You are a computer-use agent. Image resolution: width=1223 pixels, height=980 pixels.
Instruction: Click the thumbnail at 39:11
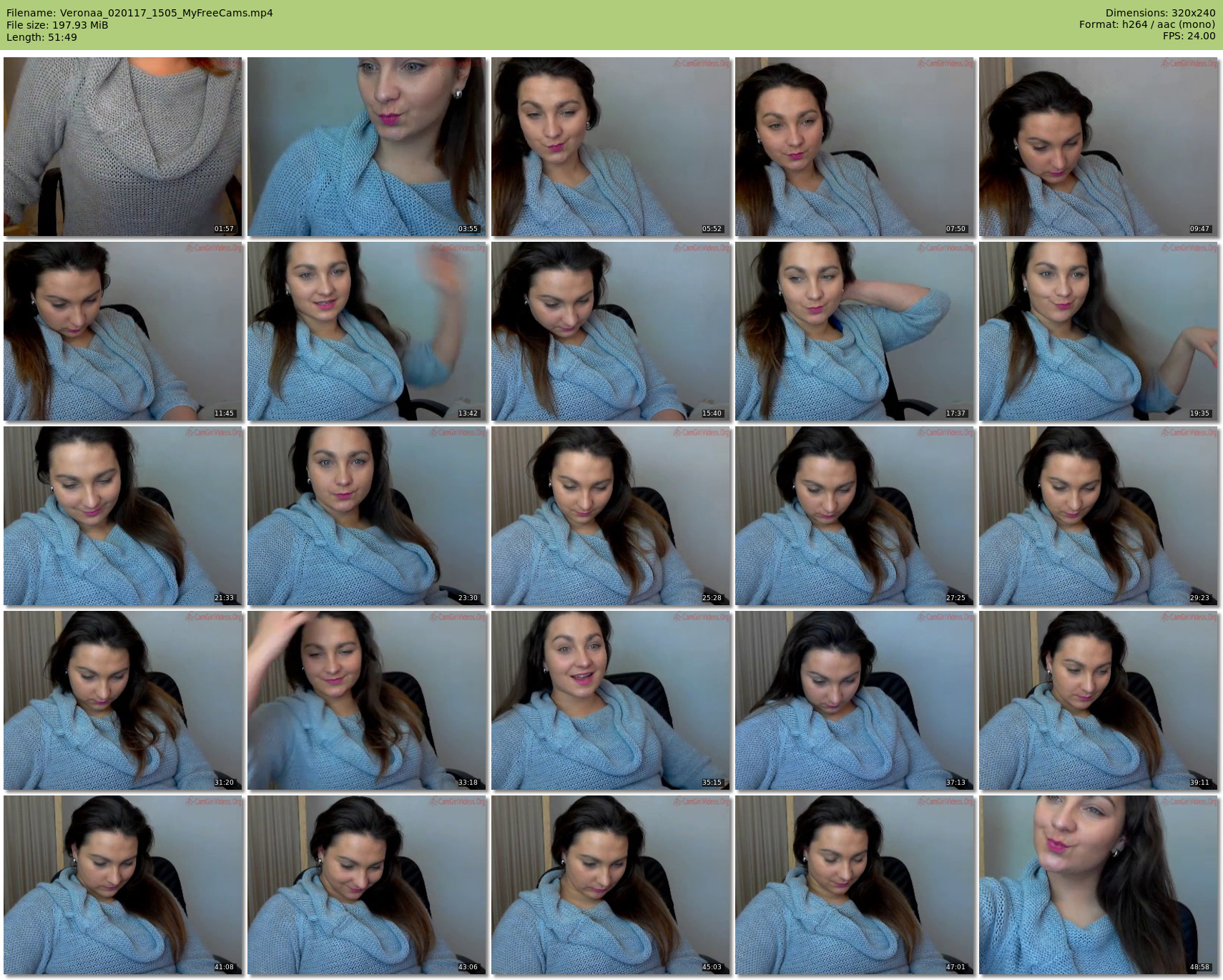1099,700
